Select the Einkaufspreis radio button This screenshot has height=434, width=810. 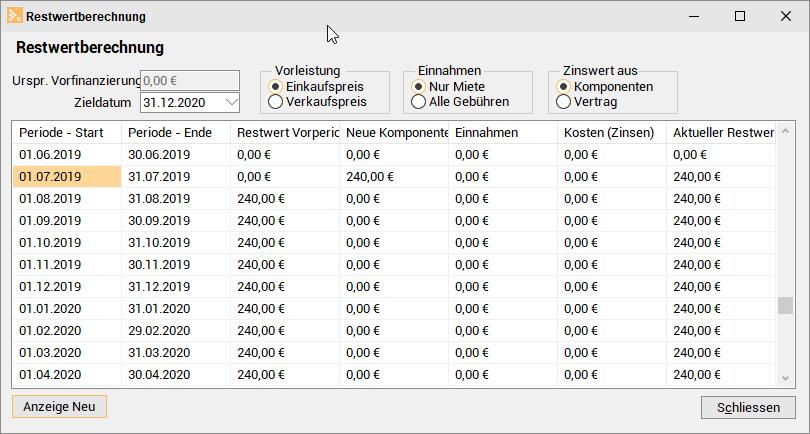pos(277,86)
